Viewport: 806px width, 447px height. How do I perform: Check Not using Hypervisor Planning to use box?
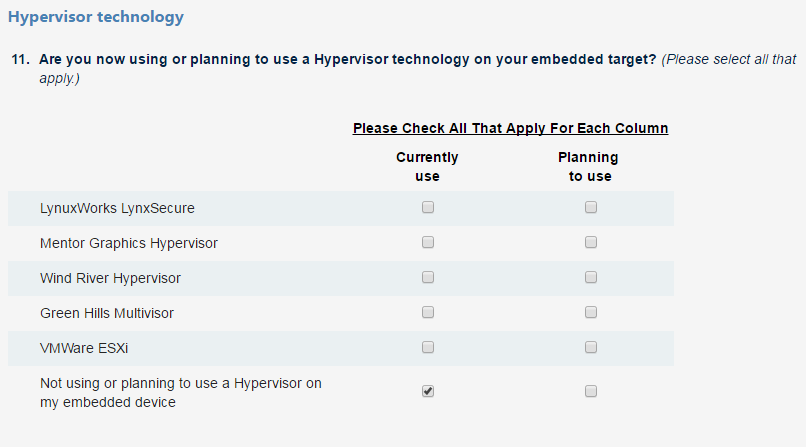tap(591, 391)
